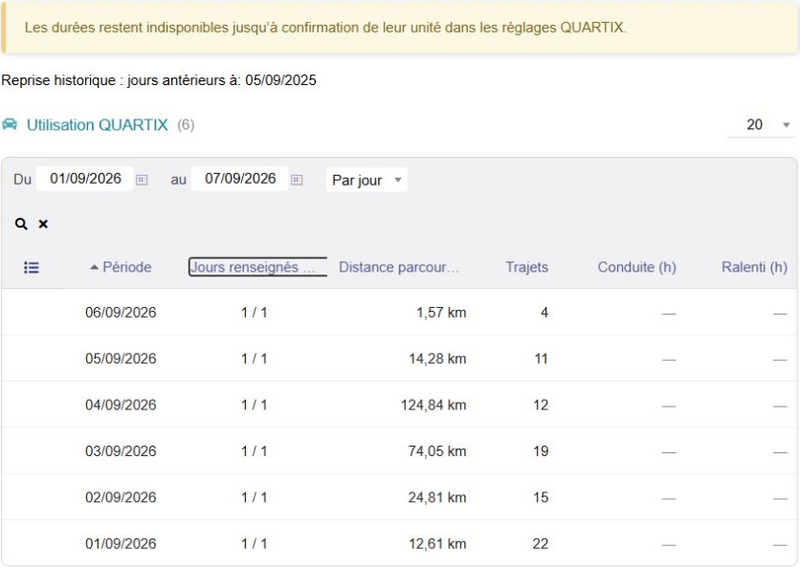Click the yellow durations unavailable warning banner

[x=399, y=27]
